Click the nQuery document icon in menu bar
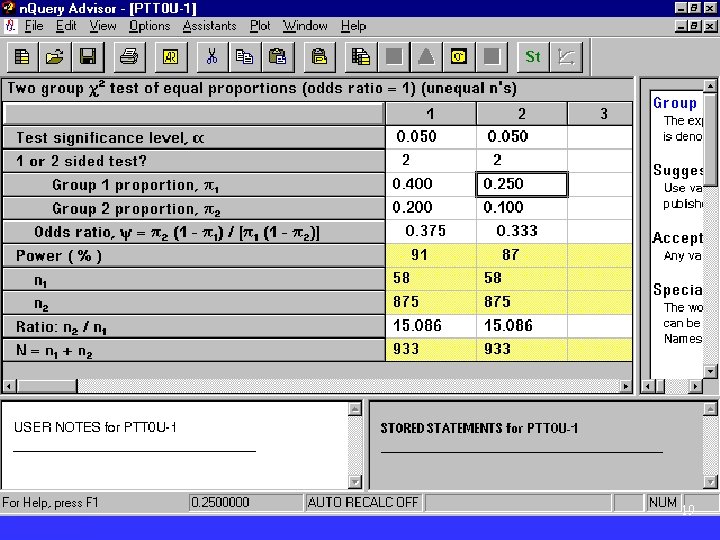Screen dimensions: 720x540 pyautogui.click(x=10, y=26)
